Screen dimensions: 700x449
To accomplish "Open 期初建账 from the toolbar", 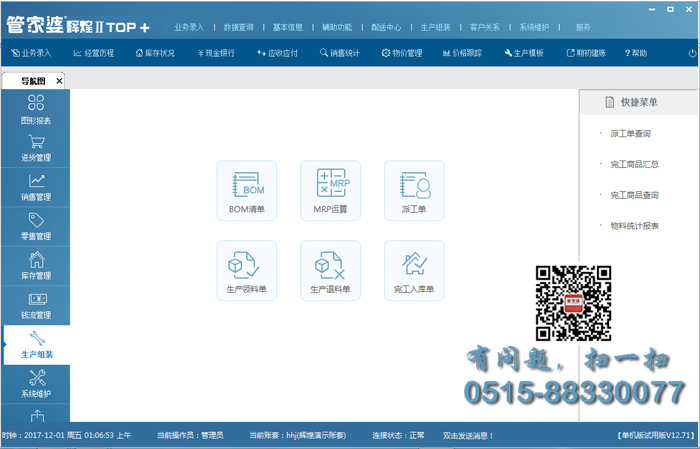I will click(x=586, y=53).
